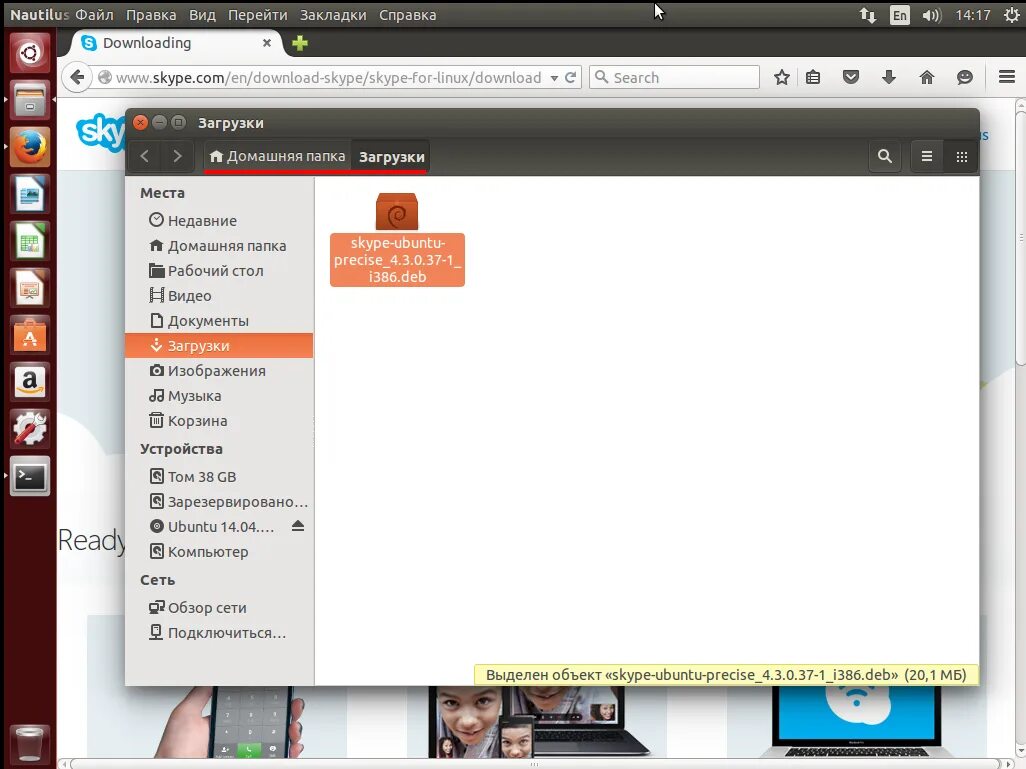Open system power menu icon

coord(1011,15)
